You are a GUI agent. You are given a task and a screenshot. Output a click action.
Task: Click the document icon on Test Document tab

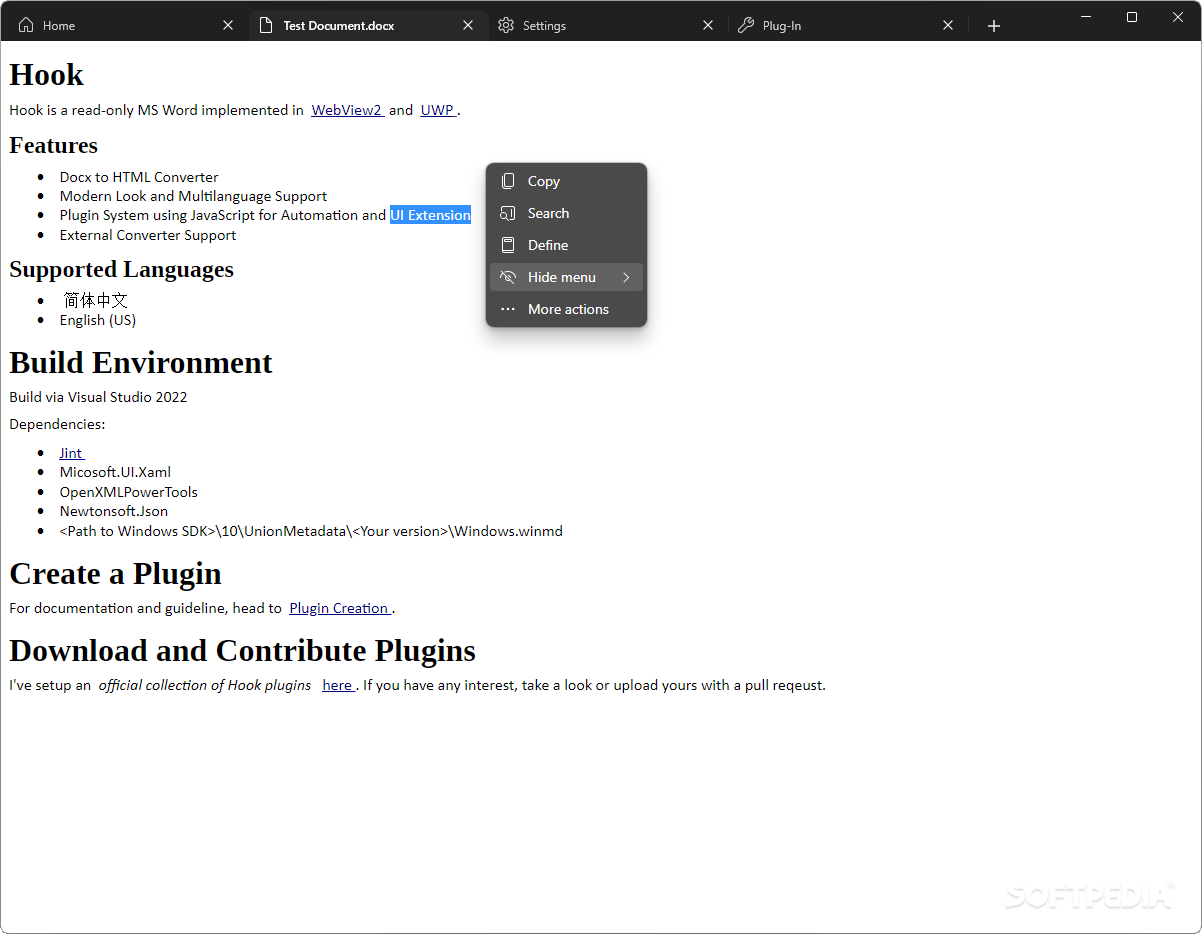pos(266,26)
